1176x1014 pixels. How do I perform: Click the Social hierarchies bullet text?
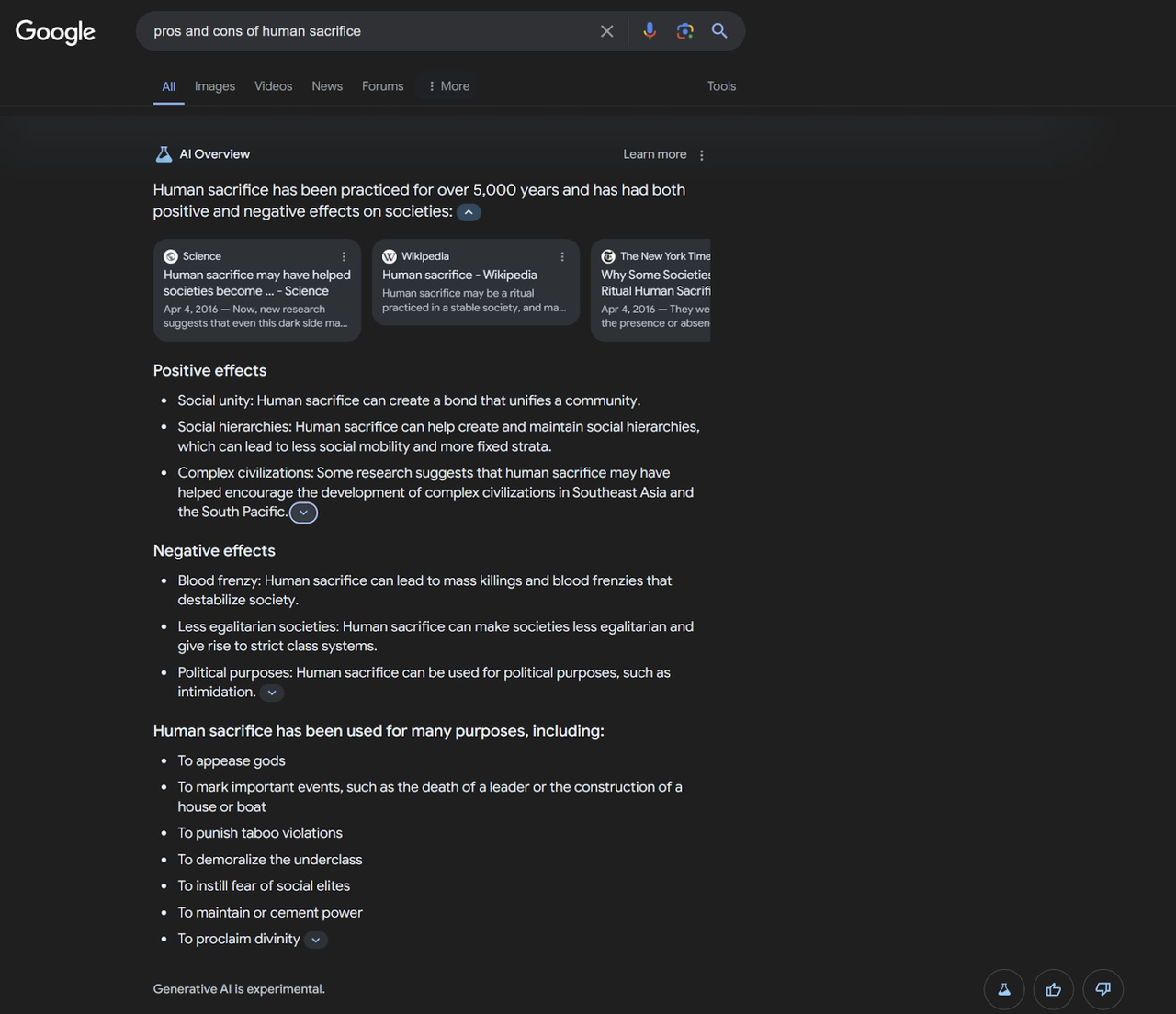(x=438, y=436)
